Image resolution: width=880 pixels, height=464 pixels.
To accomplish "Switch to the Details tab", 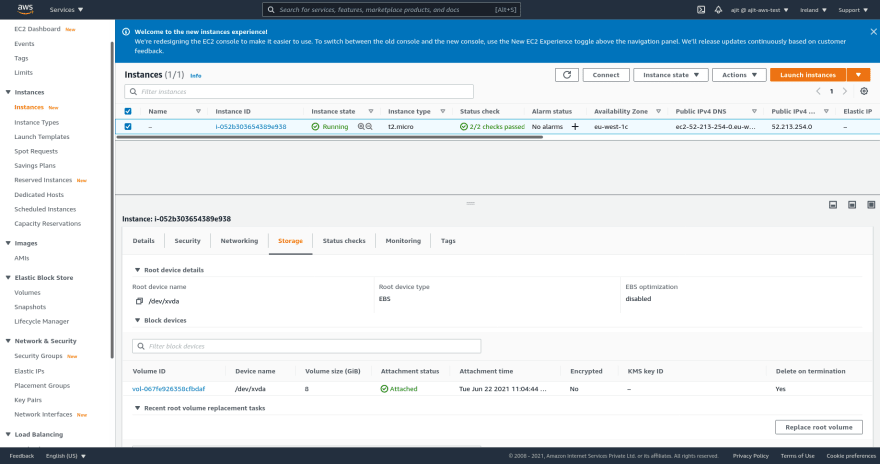I will [x=144, y=241].
